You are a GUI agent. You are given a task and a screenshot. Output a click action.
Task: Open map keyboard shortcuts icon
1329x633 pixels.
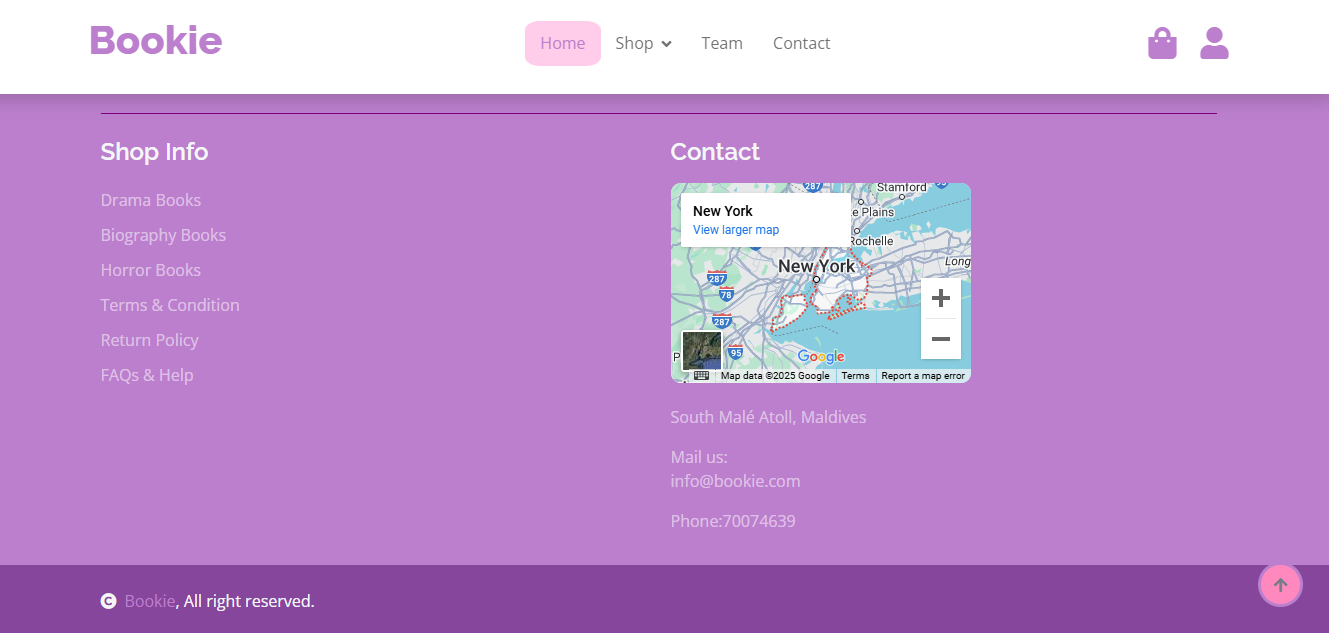coord(701,376)
